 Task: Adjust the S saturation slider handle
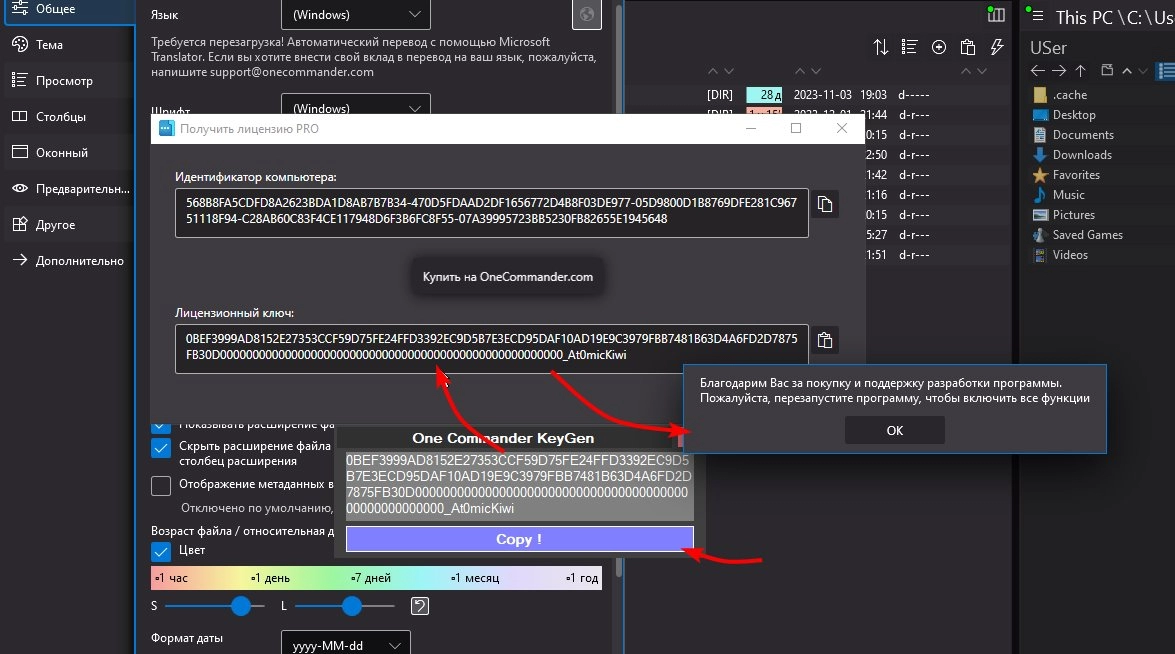pyautogui.click(x=241, y=606)
